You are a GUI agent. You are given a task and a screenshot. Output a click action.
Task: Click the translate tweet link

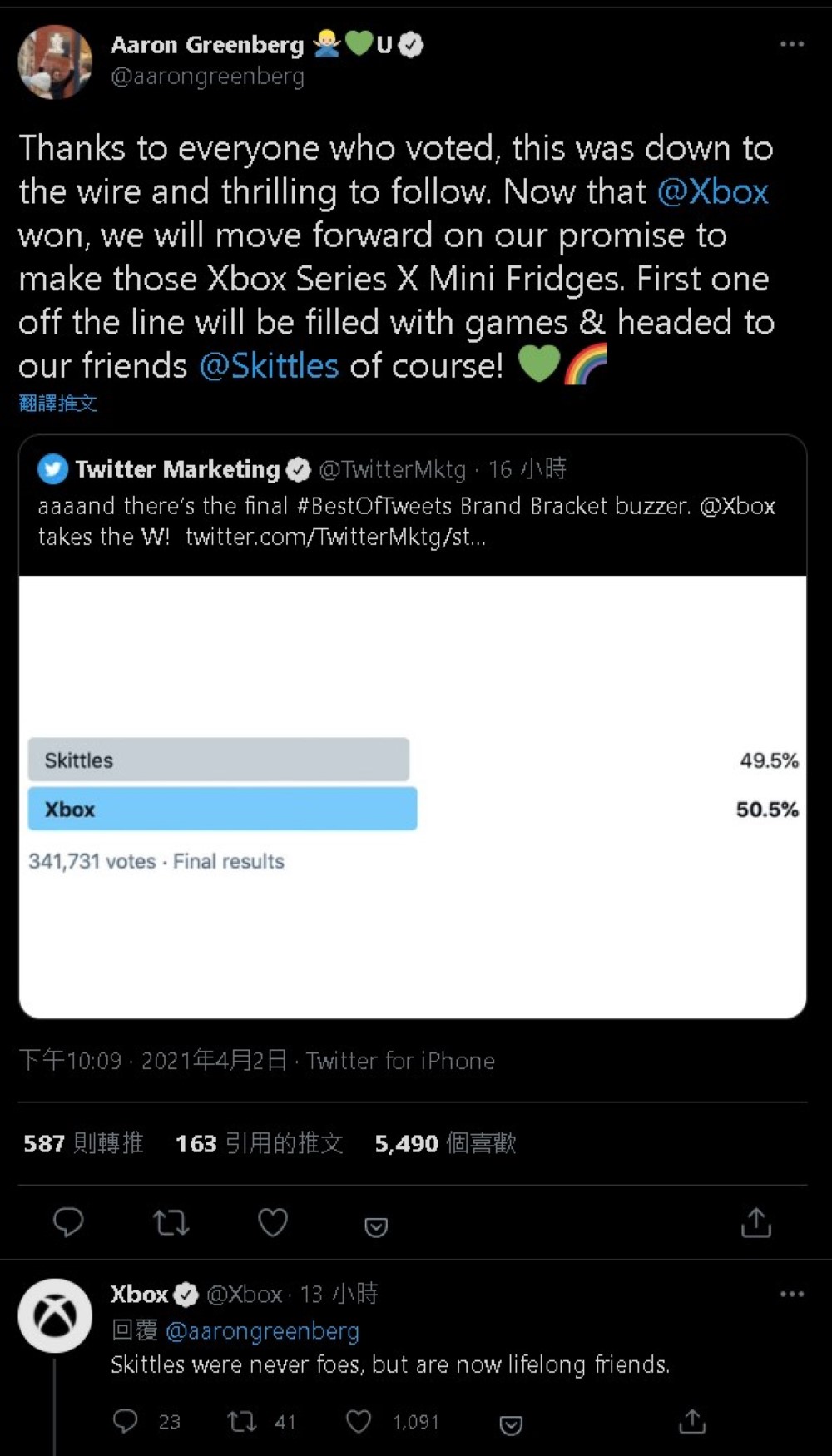tap(57, 404)
